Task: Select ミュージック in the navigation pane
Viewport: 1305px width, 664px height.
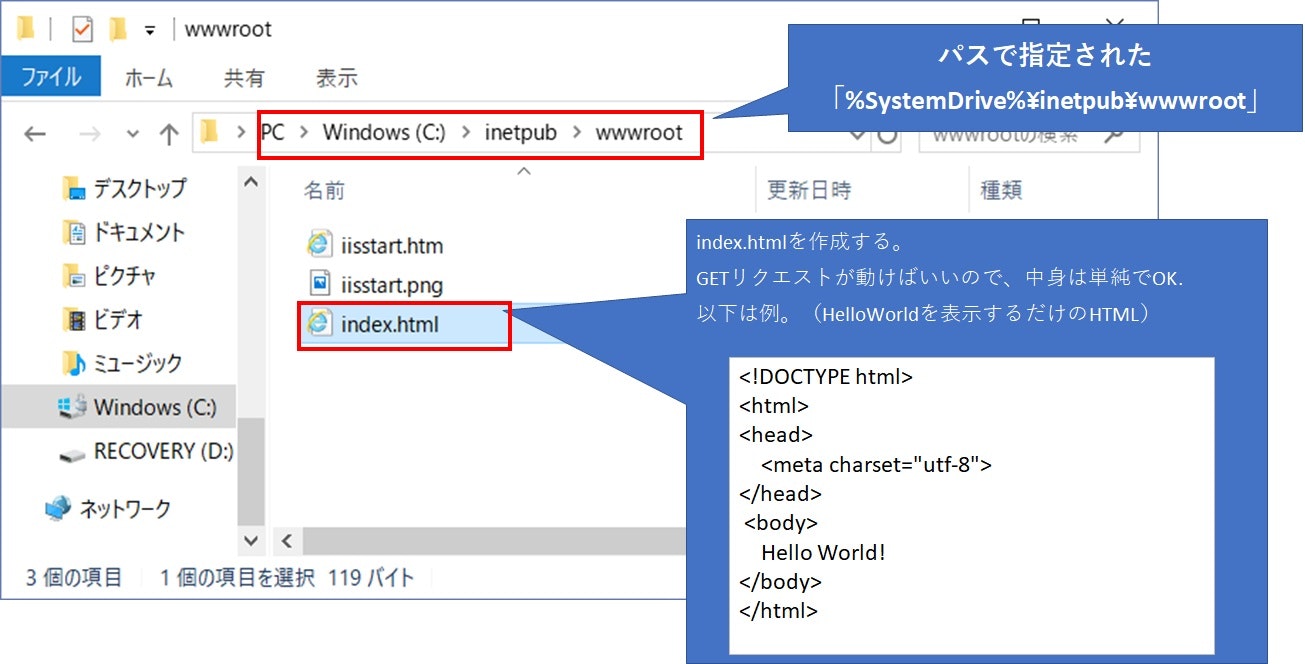Action: coord(138,363)
